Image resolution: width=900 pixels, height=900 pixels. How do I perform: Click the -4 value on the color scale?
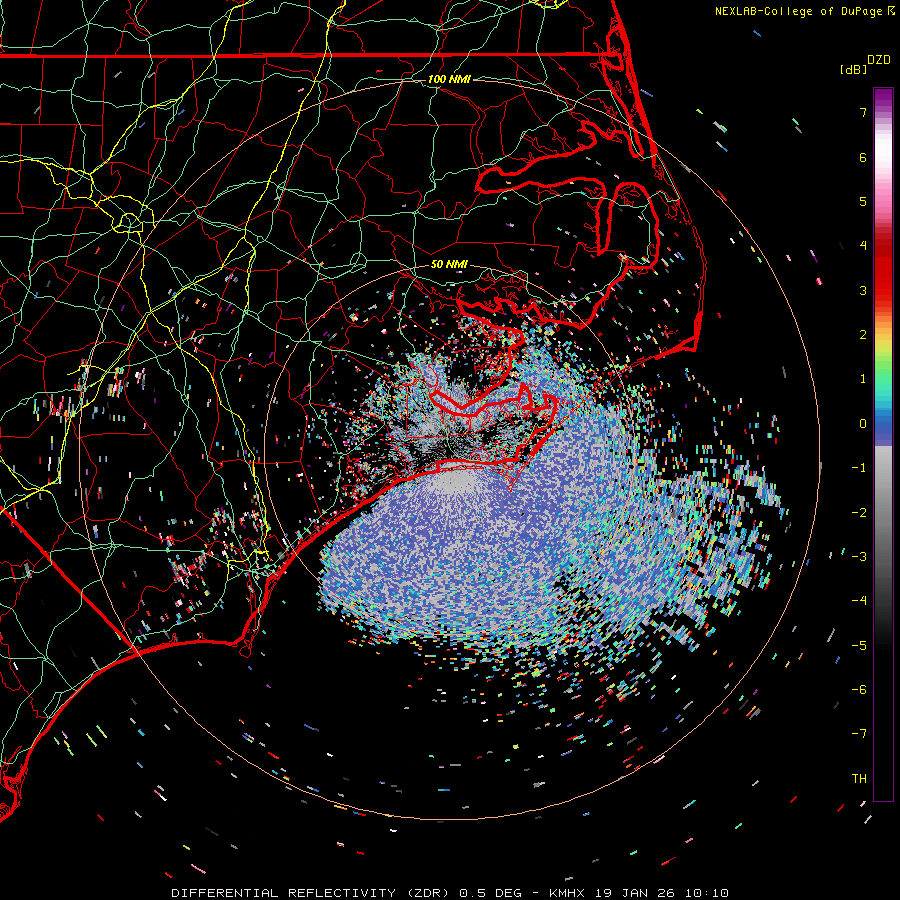(859, 601)
